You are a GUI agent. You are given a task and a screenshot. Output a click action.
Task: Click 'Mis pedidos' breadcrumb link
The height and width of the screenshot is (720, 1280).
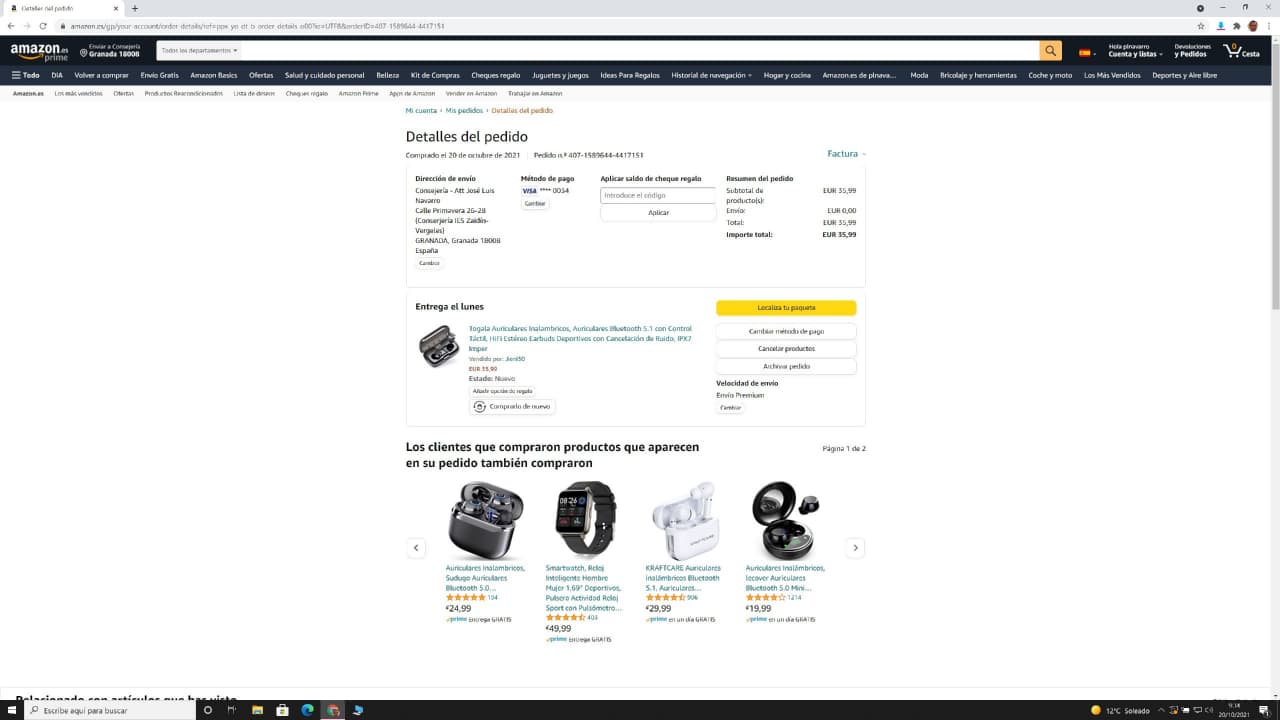pyautogui.click(x=464, y=110)
